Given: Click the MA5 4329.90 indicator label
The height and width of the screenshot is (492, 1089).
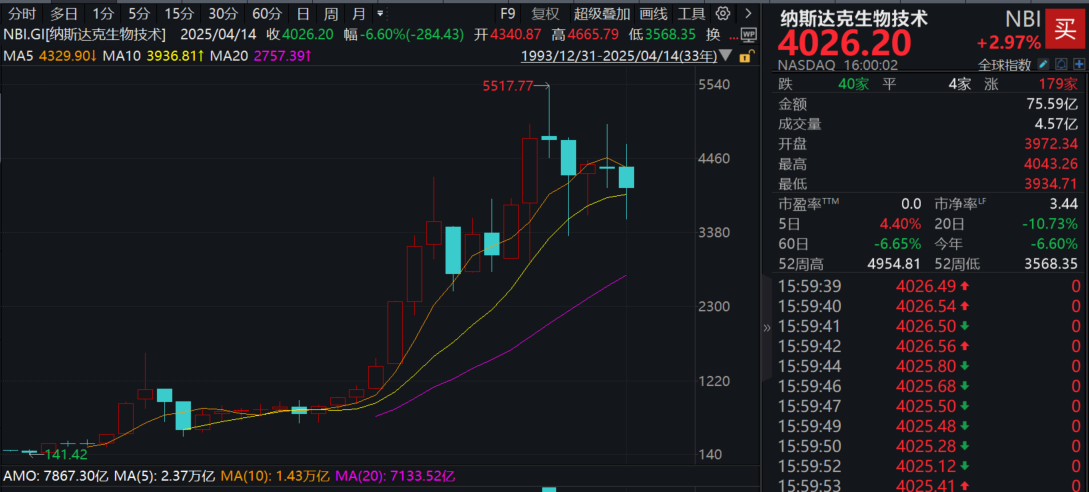Looking at the screenshot, I should coord(49,56).
